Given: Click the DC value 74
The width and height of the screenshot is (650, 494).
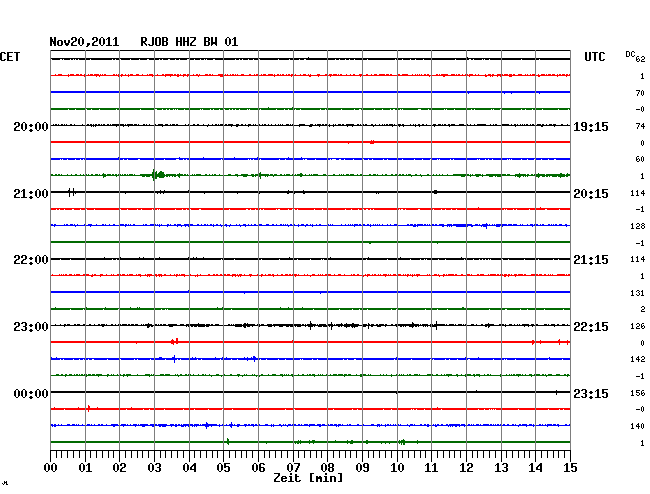Looking at the screenshot, I should [640, 126].
